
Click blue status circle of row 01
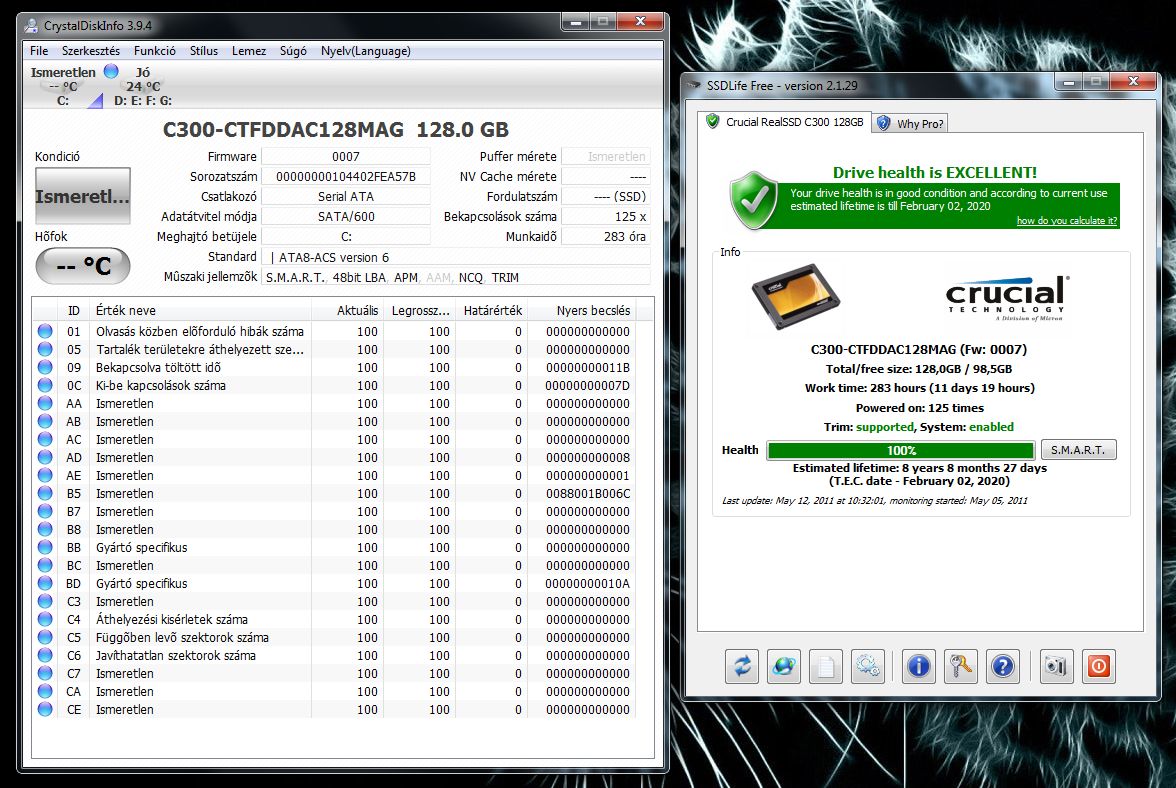[45, 331]
